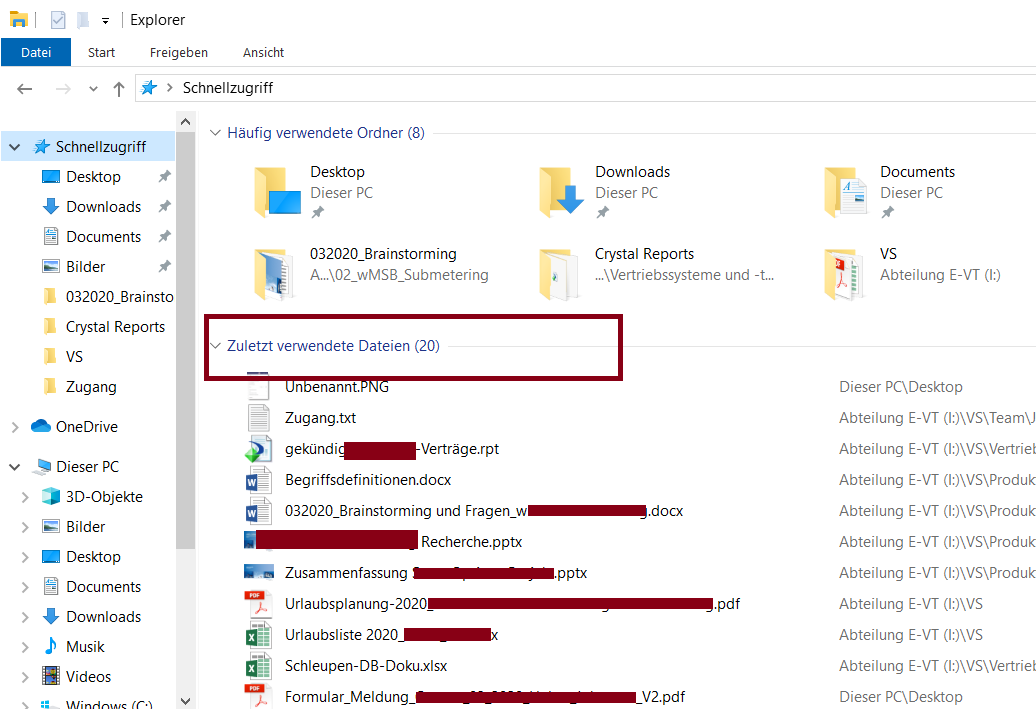The height and width of the screenshot is (709, 1036).
Task: Click the Properties checkmark icon in quick access toolbar
Action: click(58, 20)
